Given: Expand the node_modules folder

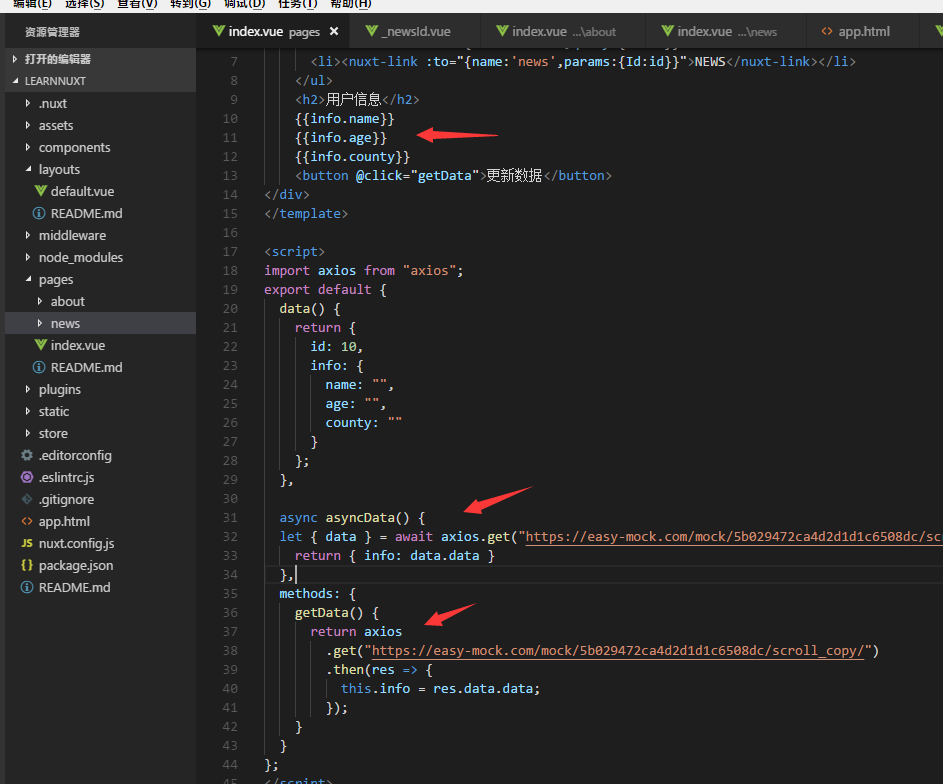Looking at the screenshot, I should click(28, 257).
